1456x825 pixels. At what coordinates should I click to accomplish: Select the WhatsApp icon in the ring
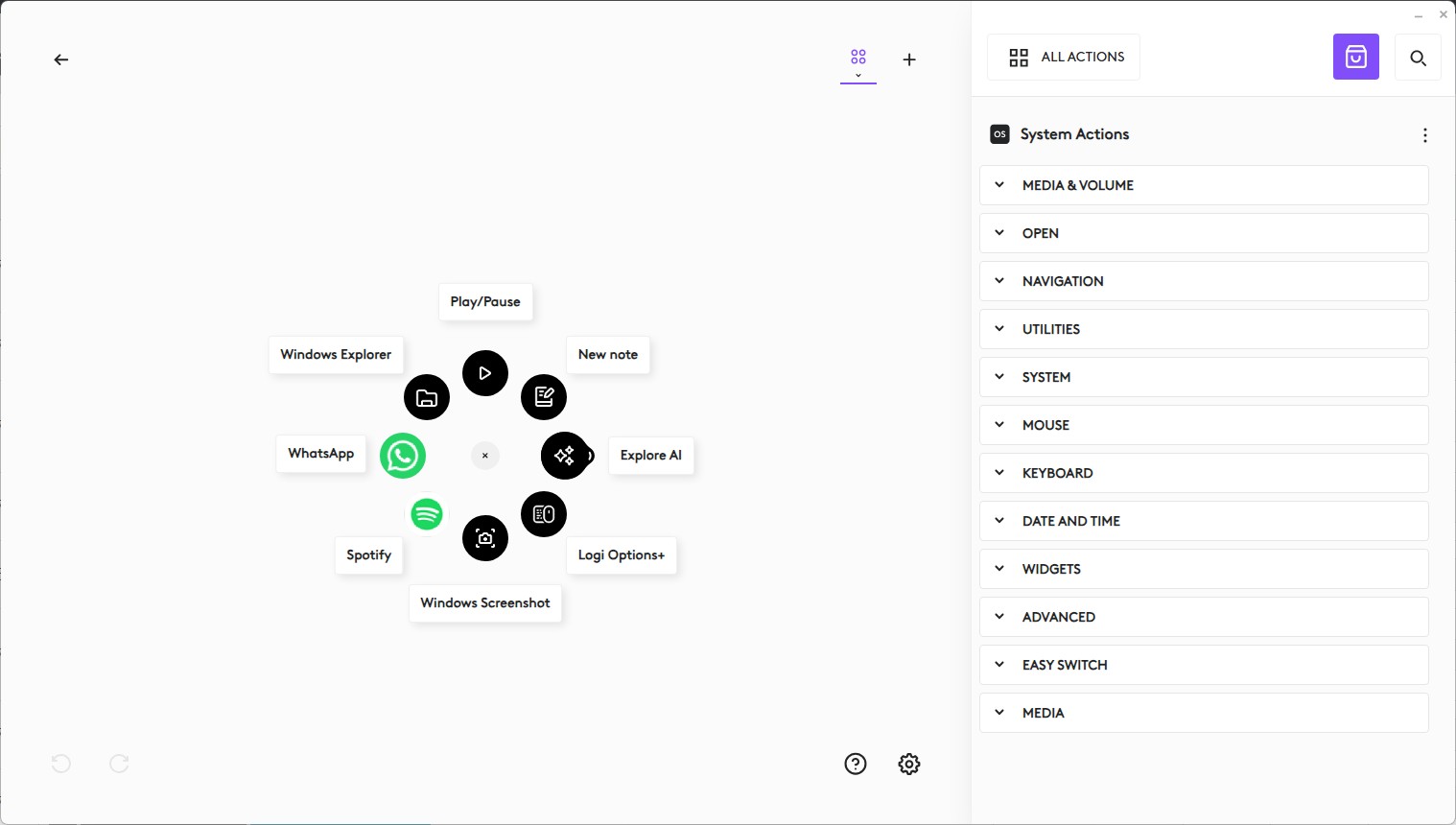[x=403, y=456]
